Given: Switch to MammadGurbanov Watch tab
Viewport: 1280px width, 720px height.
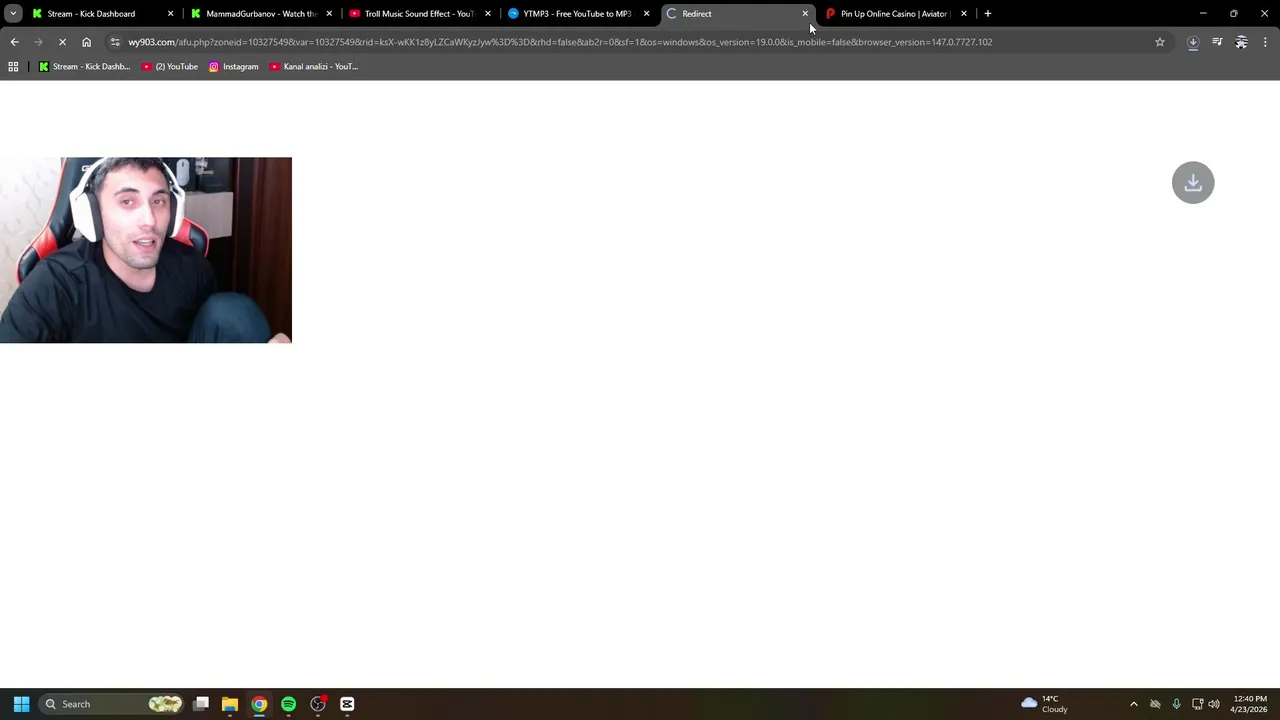Looking at the screenshot, I should (261, 14).
